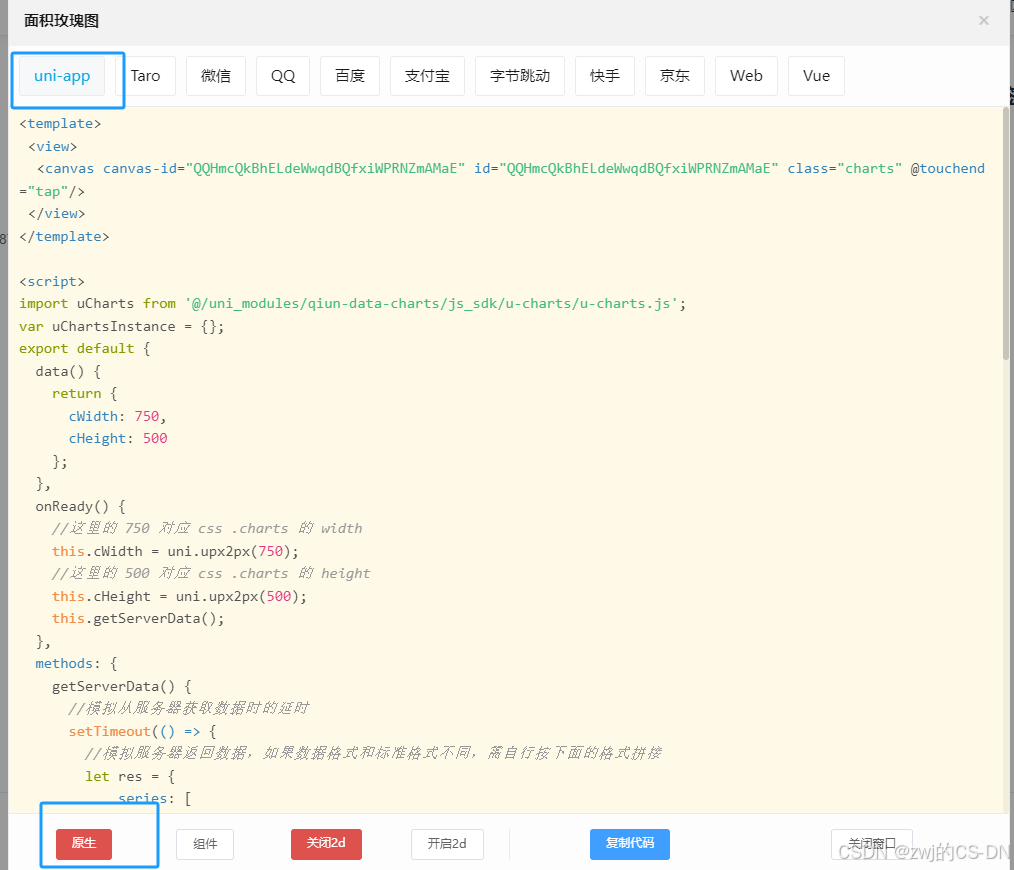Click the 'var uChartsInstance = {};' line
This screenshot has height=870, width=1014.
click(x=122, y=326)
